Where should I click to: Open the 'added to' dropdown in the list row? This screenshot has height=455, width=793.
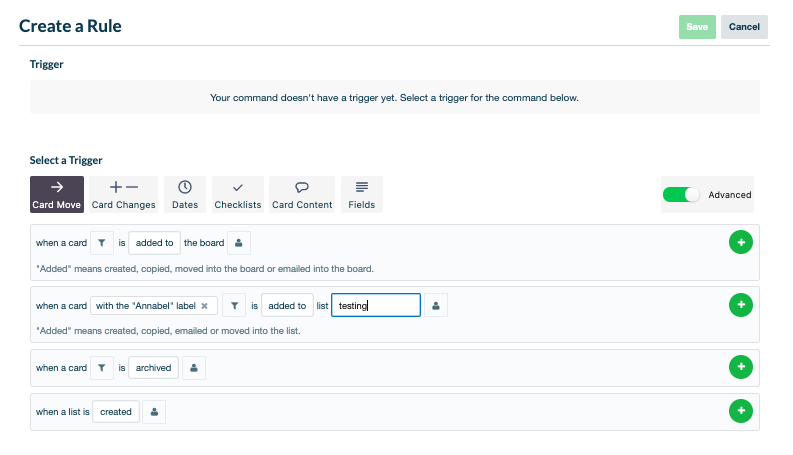287,305
